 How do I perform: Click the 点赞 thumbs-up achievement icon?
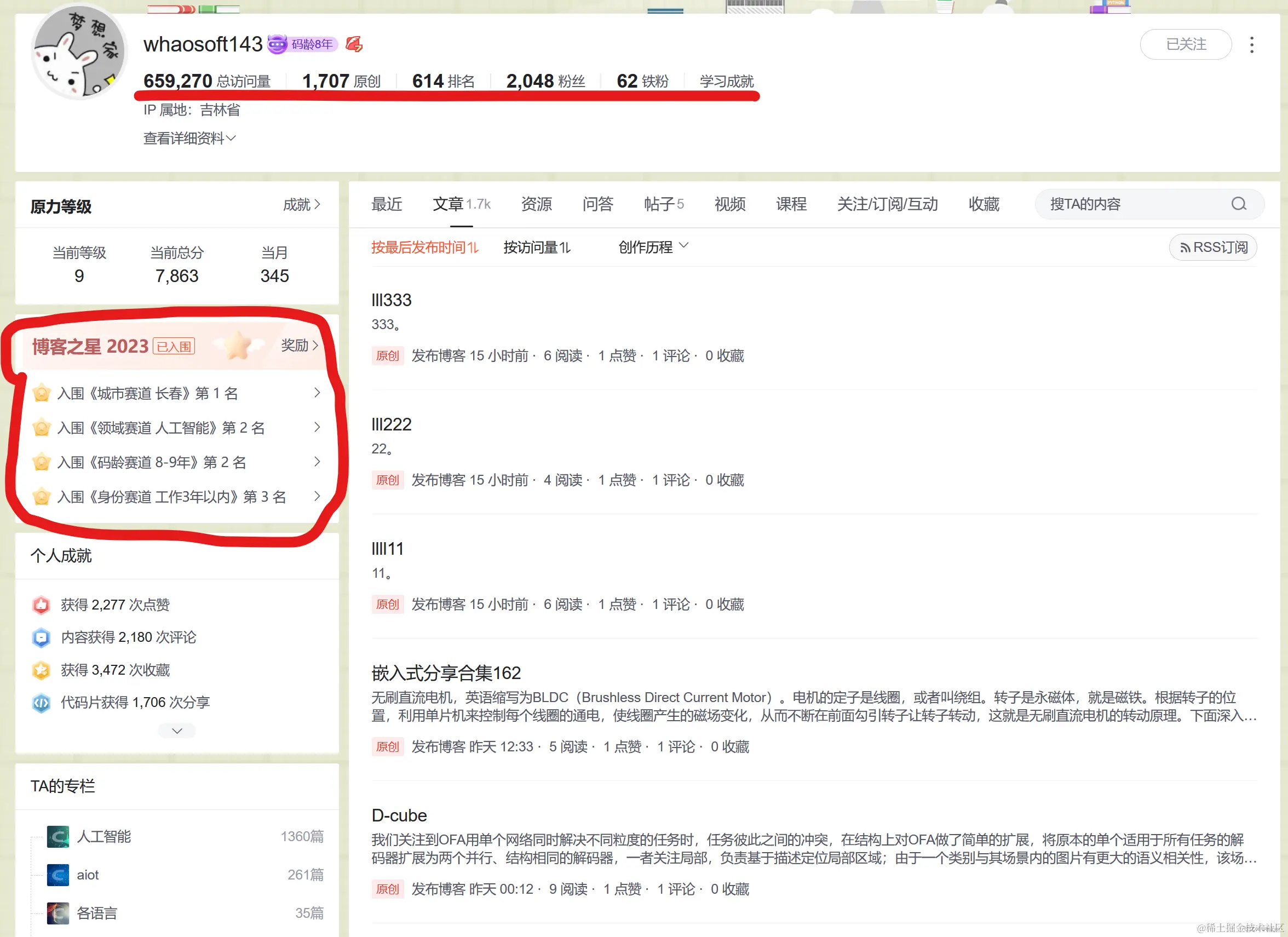(x=41, y=605)
